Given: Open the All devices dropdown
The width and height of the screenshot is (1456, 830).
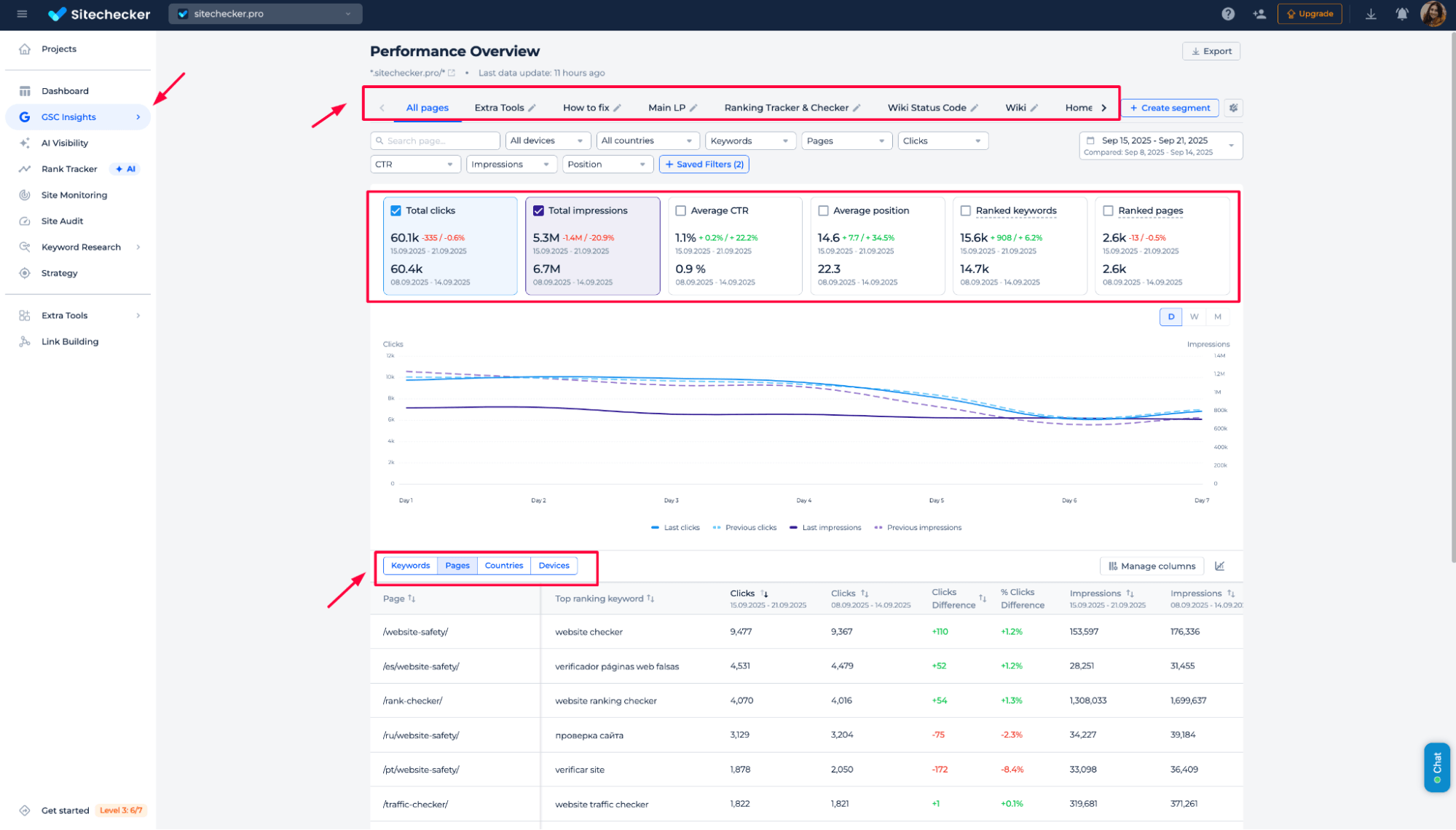Looking at the screenshot, I should (x=548, y=141).
